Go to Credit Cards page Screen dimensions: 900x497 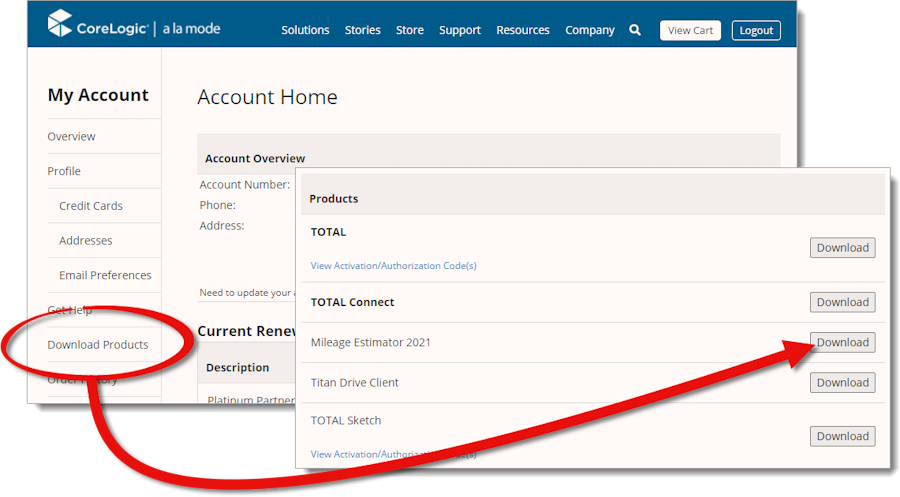click(91, 205)
